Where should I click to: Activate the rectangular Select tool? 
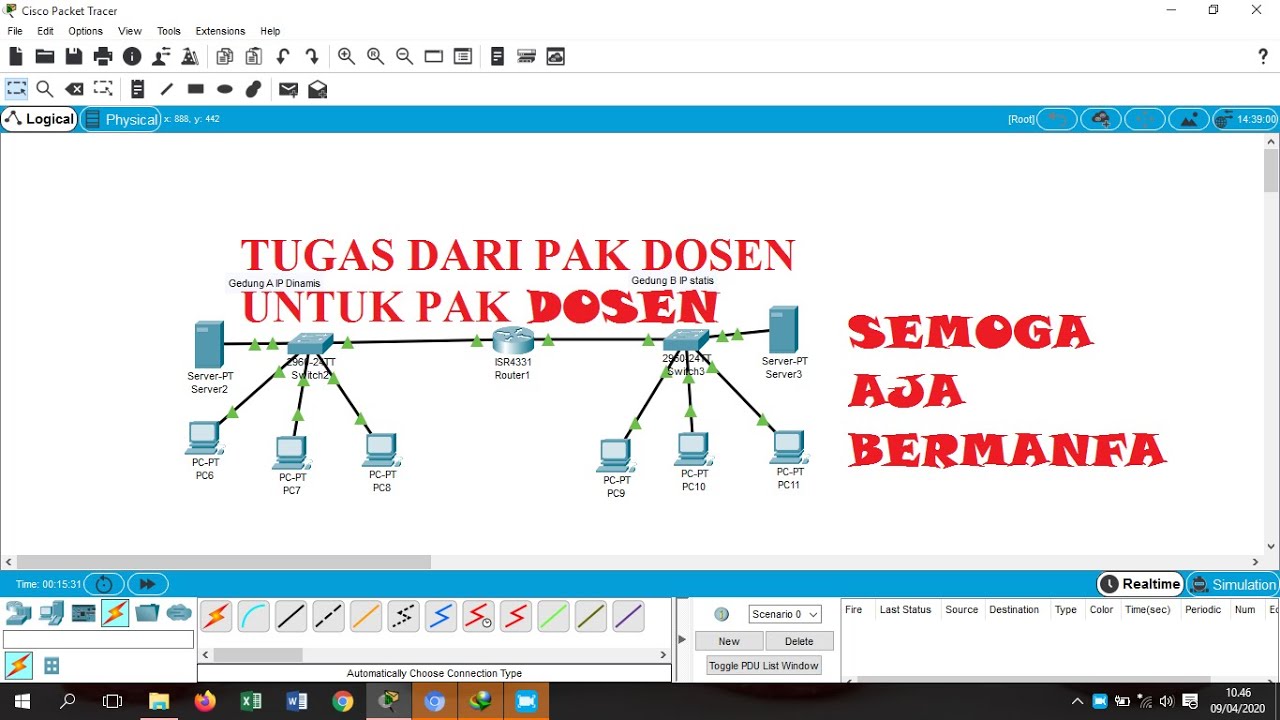tap(16, 89)
